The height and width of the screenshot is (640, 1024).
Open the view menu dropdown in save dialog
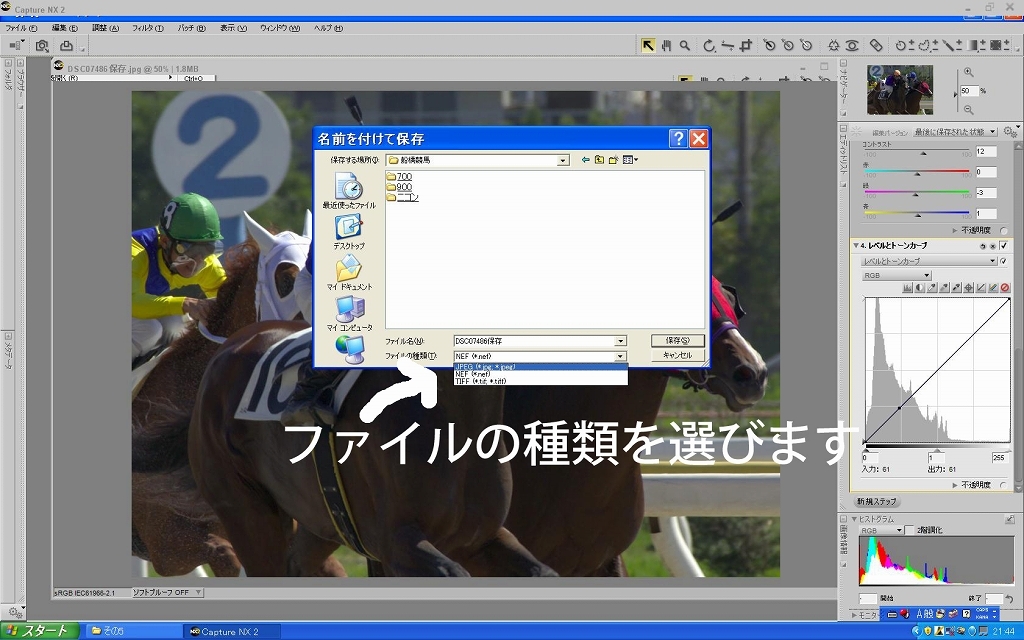coord(630,160)
